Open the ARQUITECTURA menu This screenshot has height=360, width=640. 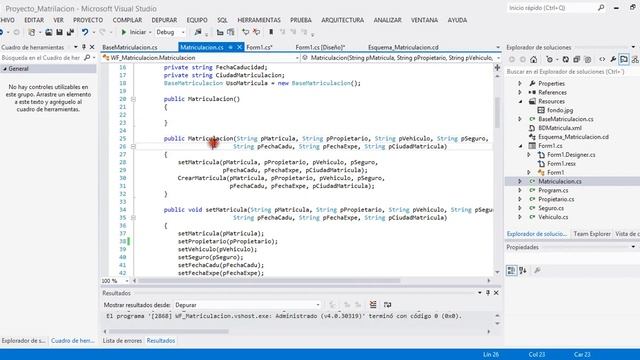pyautogui.click(x=342, y=20)
